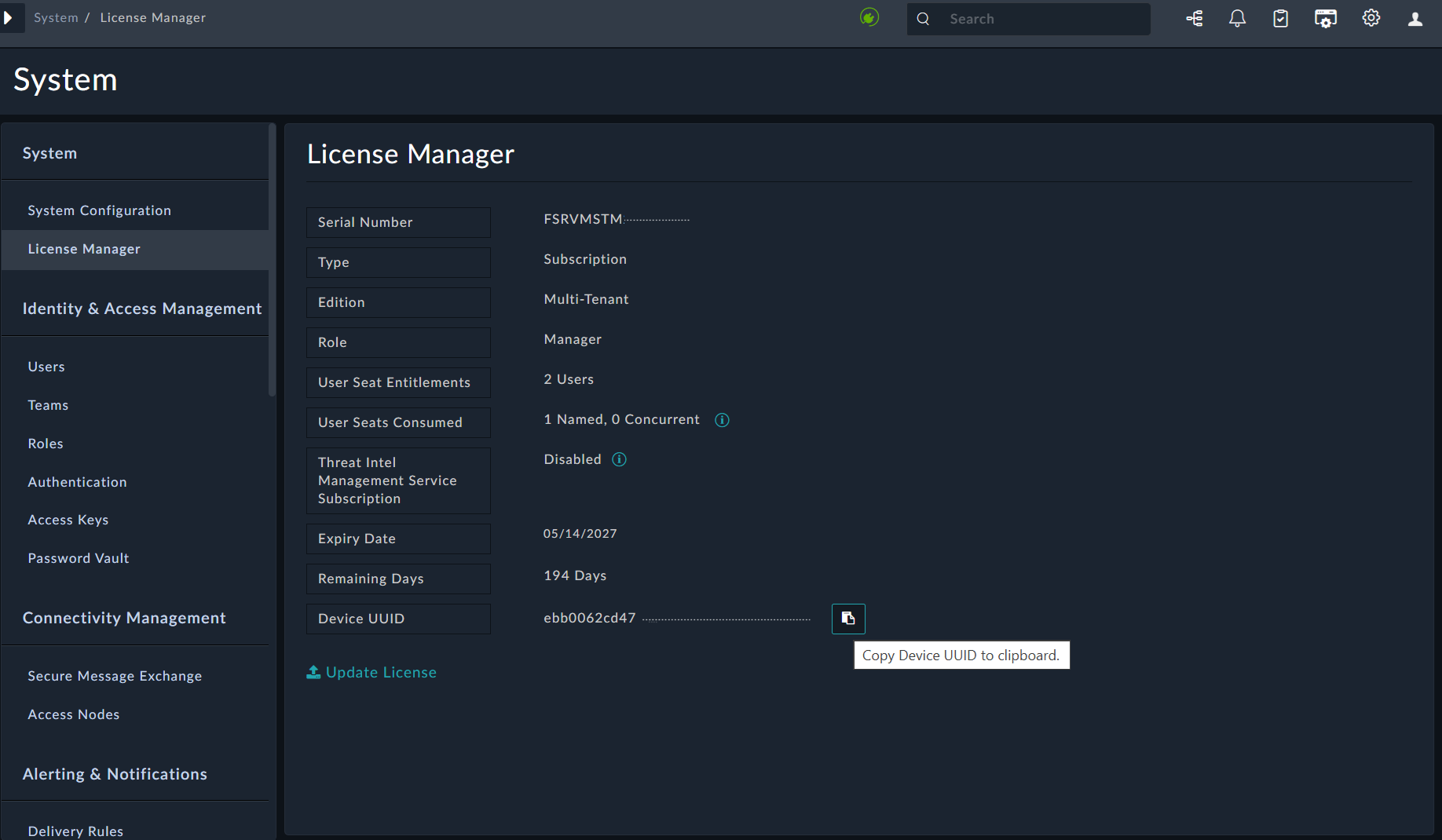This screenshot has height=840, width=1442.
Task: Open the screen with gear icon in header
Action: (1326, 18)
